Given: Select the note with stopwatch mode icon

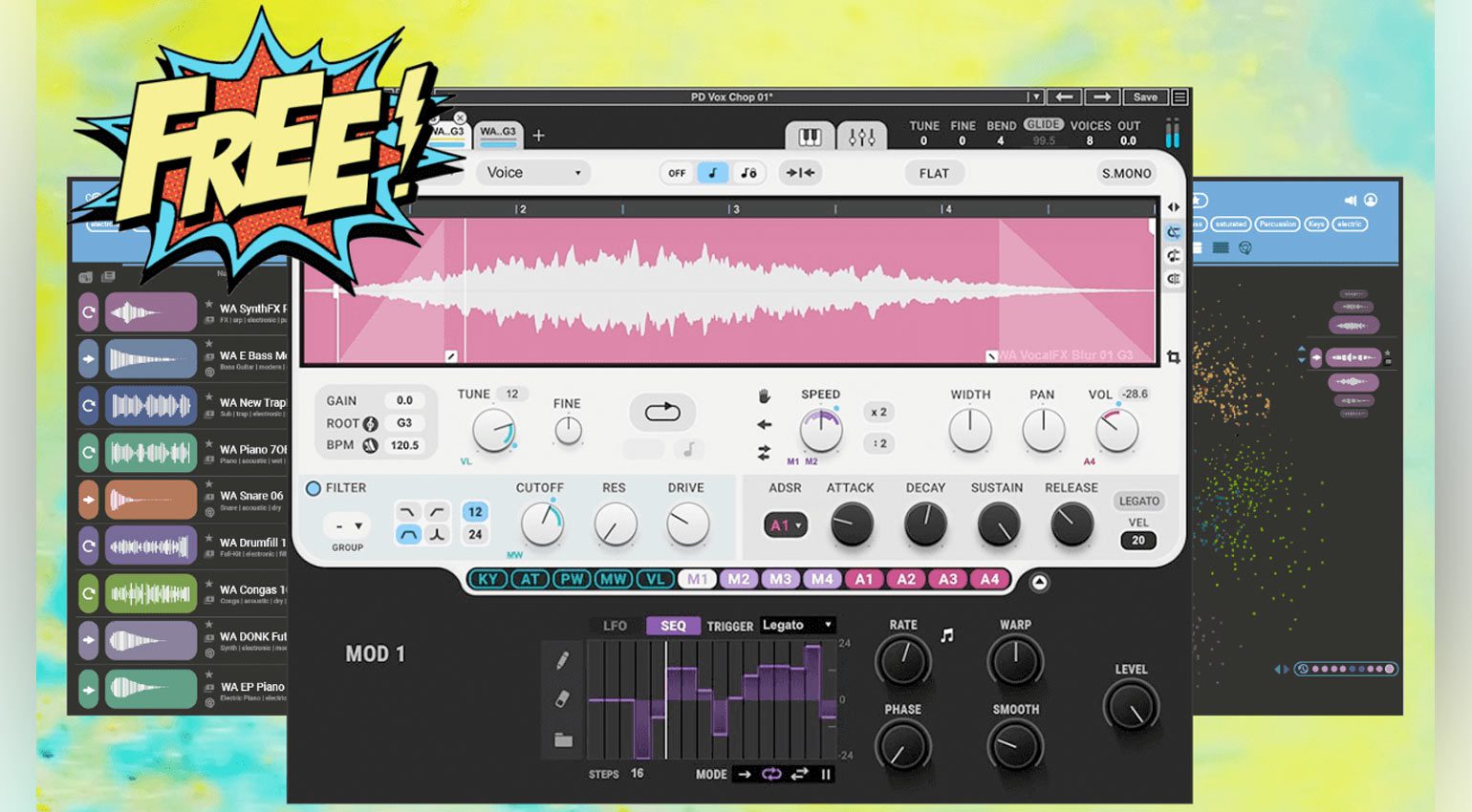Looking at the screenshot, I should pos(748,173).
